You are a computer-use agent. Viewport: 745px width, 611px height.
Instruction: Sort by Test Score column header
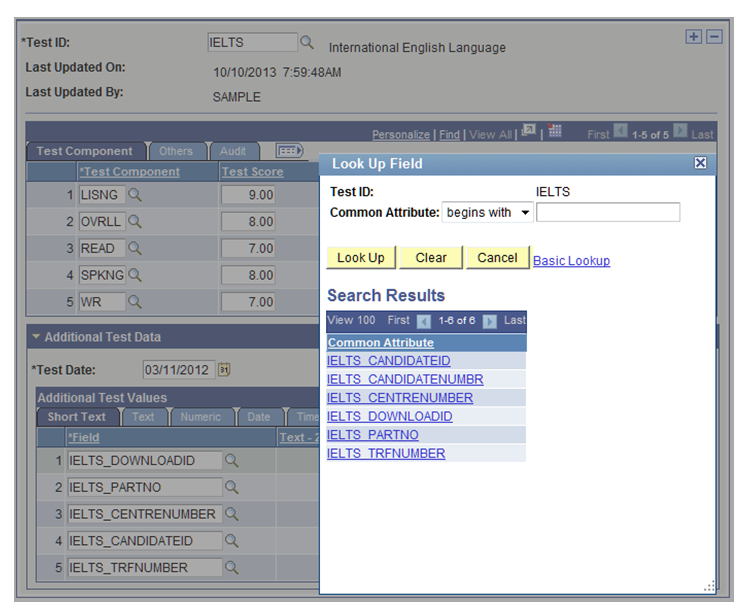pyautogui.click(x=252, y=172)
